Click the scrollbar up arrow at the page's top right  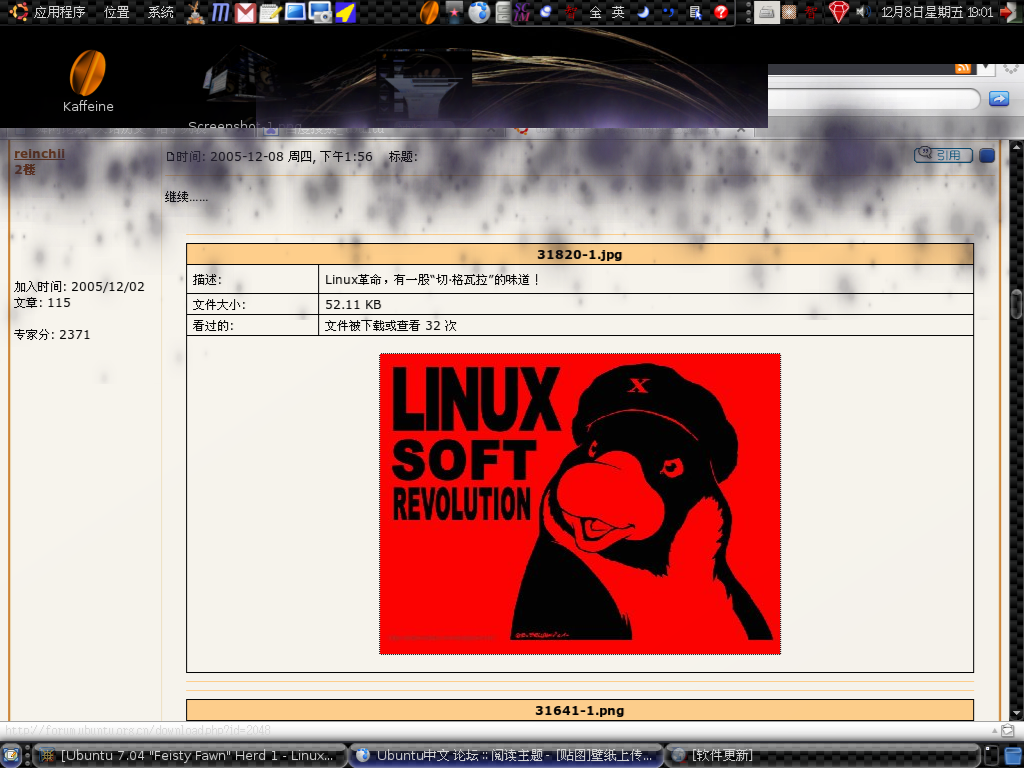[x=1016, y=148]
